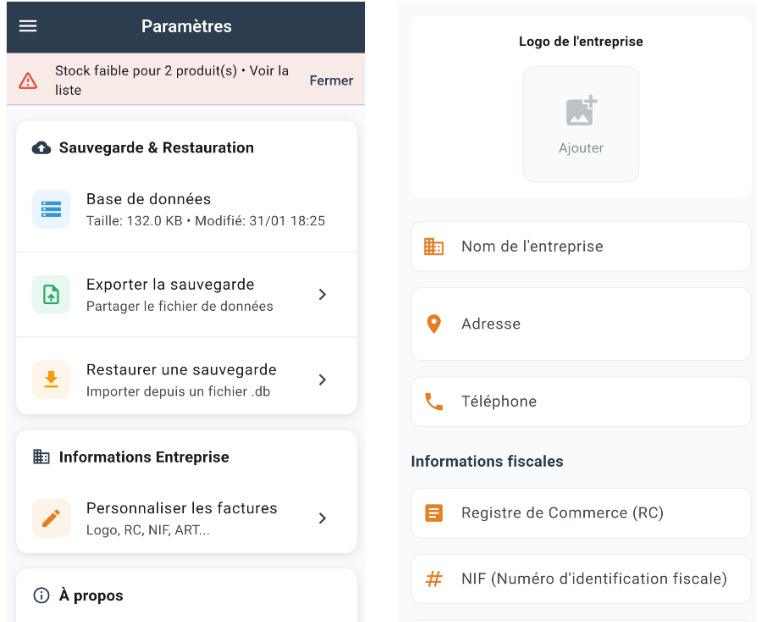Click the orange pencil edit icon
Viewport: 758px width, 622px height.
(x=51, y=518)
